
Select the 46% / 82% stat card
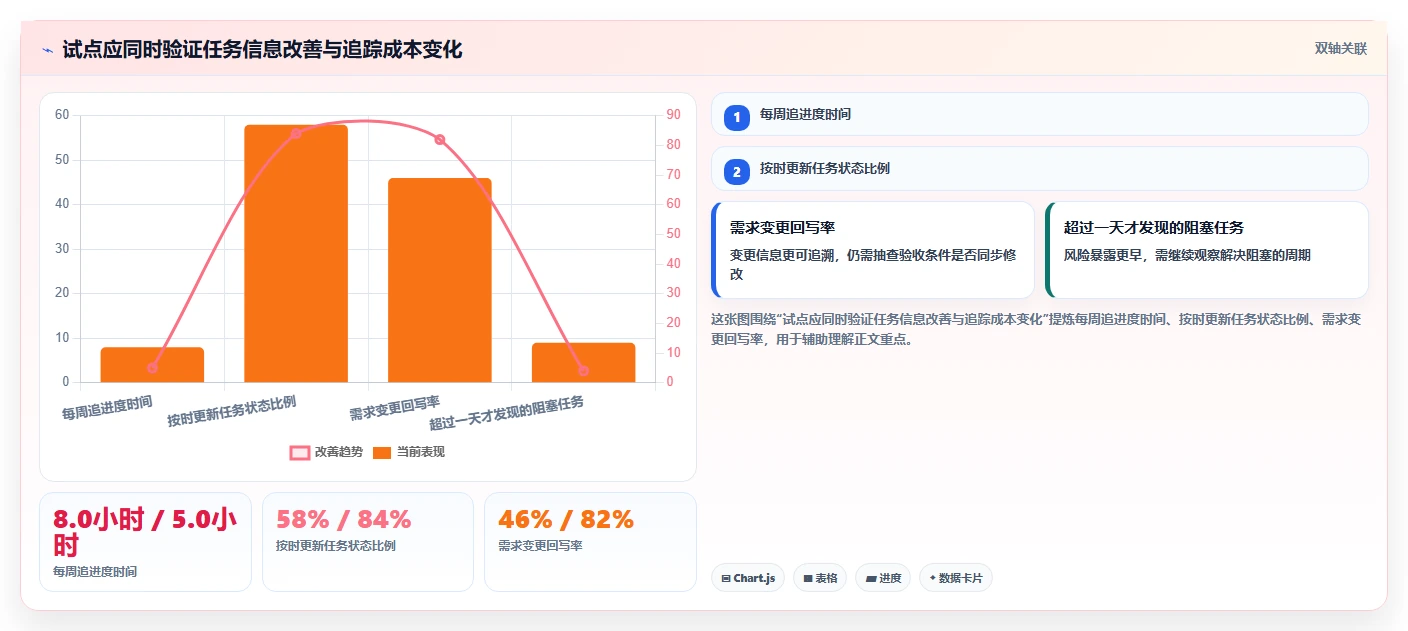pos(590,542)
